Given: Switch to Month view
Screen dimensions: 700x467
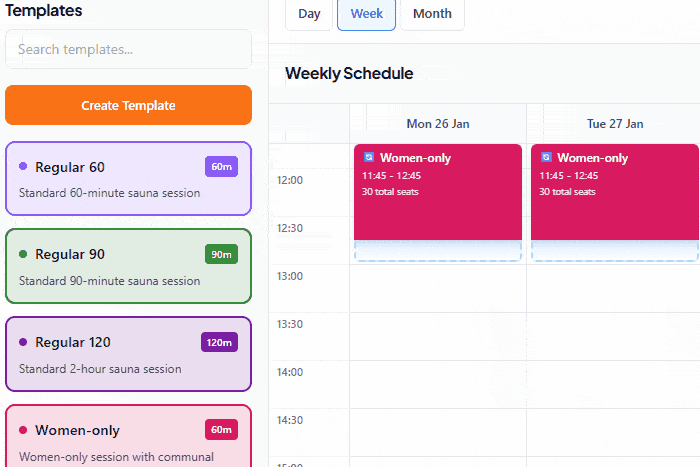Looking at the screenshot, I should point(432,14).
